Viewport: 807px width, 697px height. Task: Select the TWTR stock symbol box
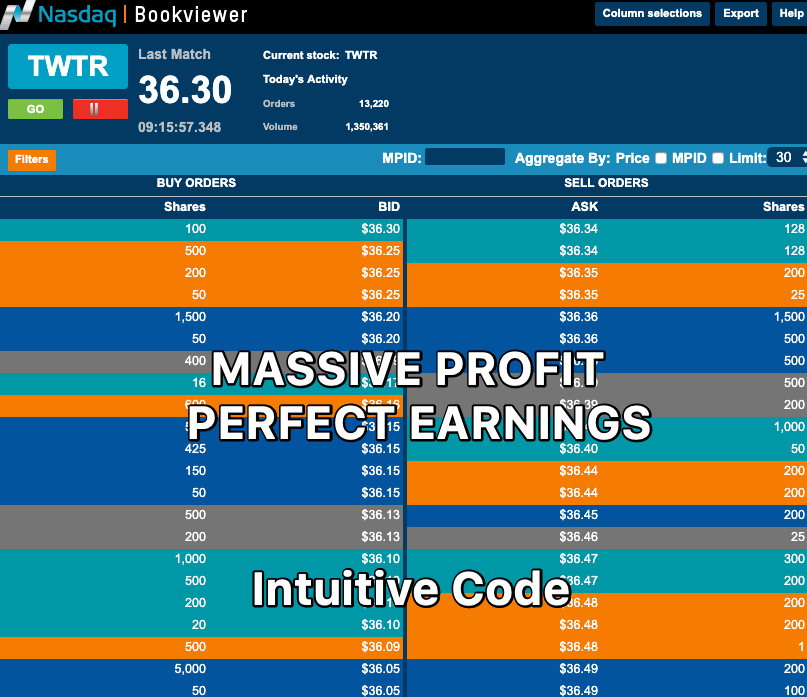point(68,66)
